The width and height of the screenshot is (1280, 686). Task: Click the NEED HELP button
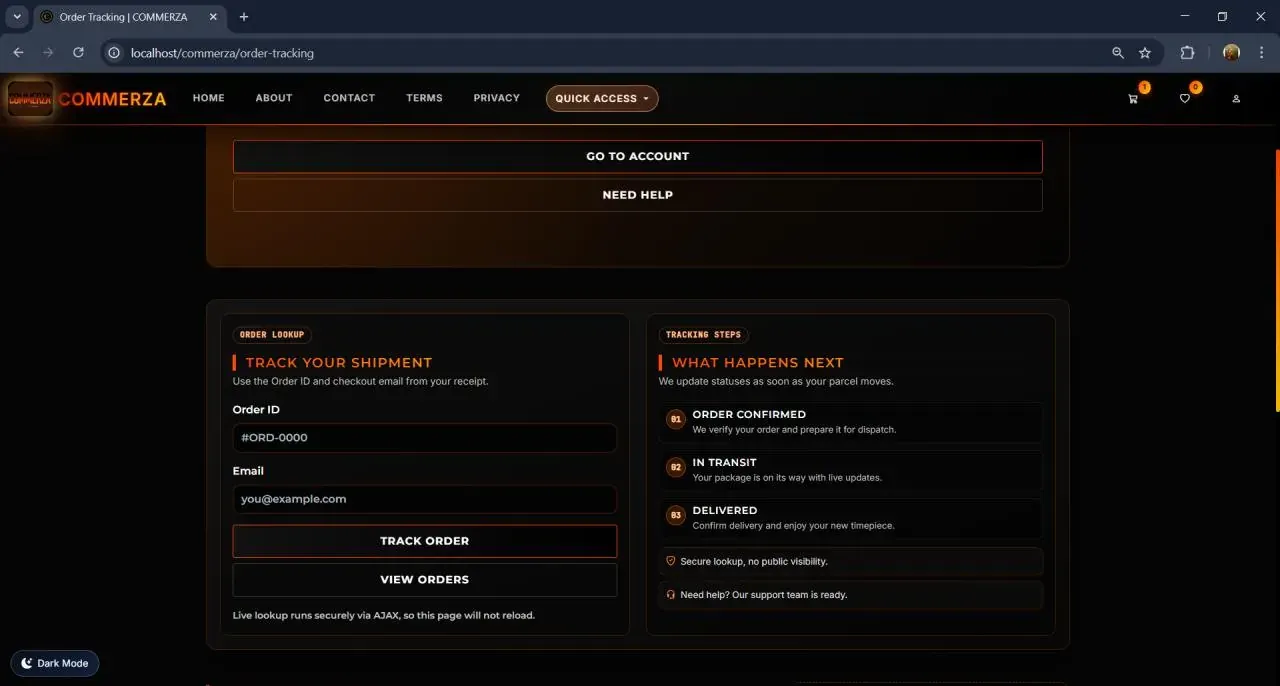pyautogui.click(x=638, y=195)
